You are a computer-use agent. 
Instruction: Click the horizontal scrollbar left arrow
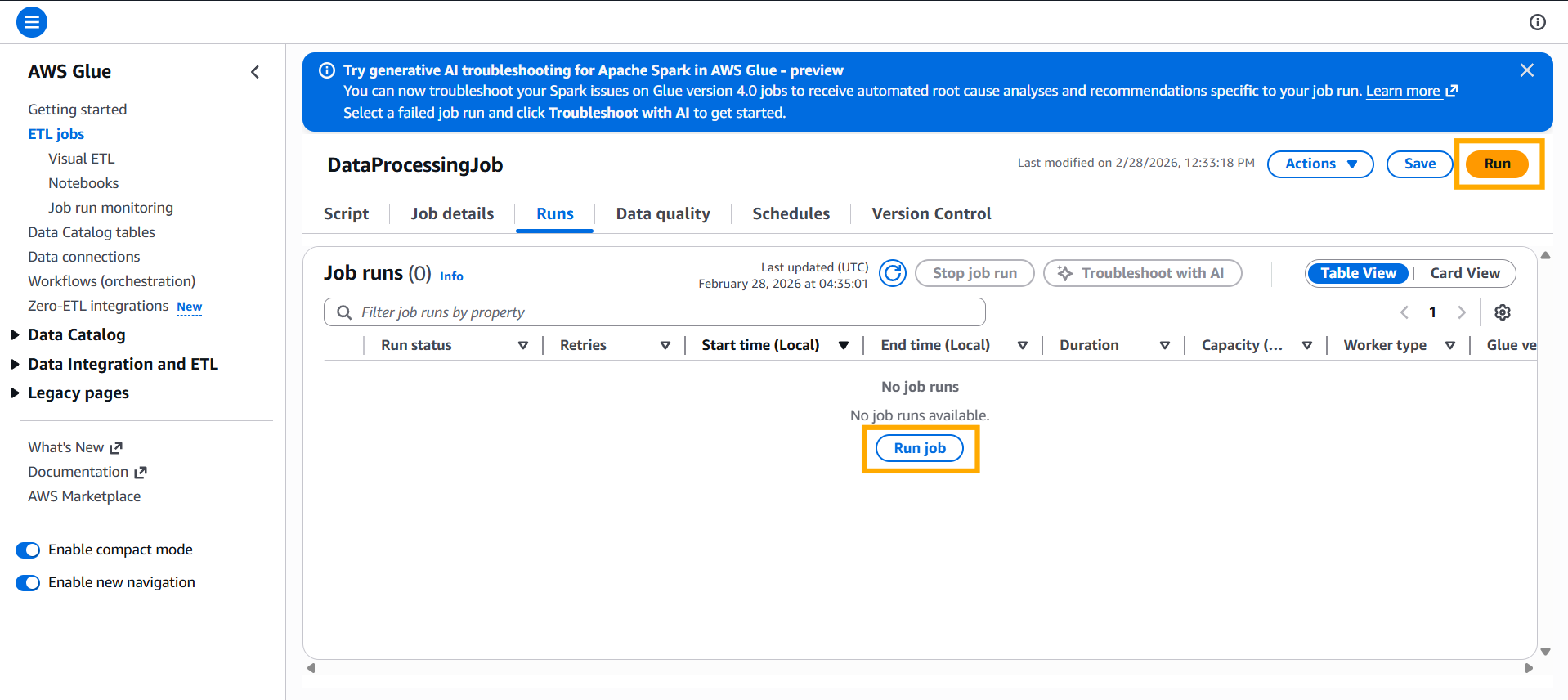click(311, 668)
